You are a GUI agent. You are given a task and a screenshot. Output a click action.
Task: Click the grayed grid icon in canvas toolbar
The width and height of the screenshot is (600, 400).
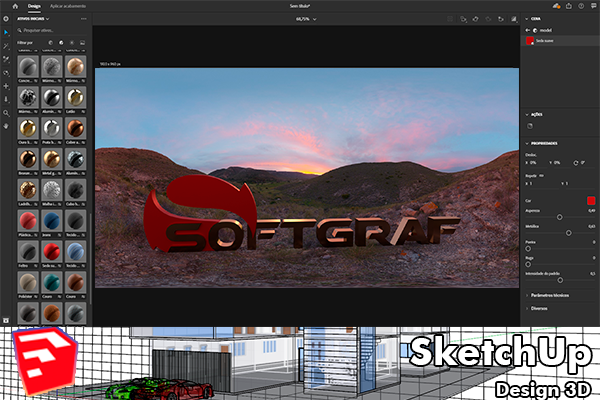[x=450, y=19]
